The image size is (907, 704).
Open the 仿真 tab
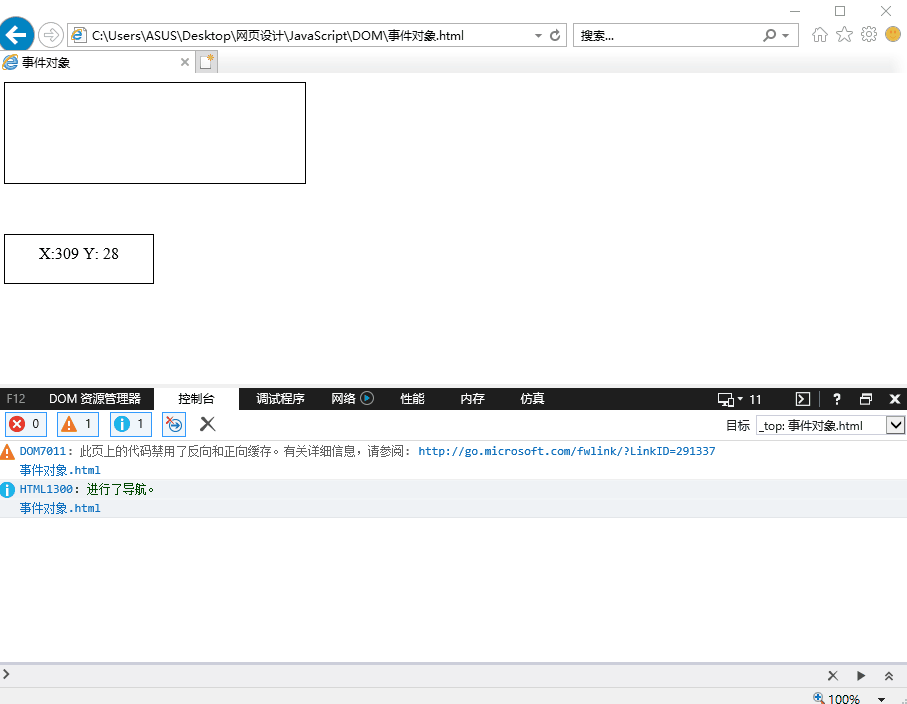click(x=532, y=399)
